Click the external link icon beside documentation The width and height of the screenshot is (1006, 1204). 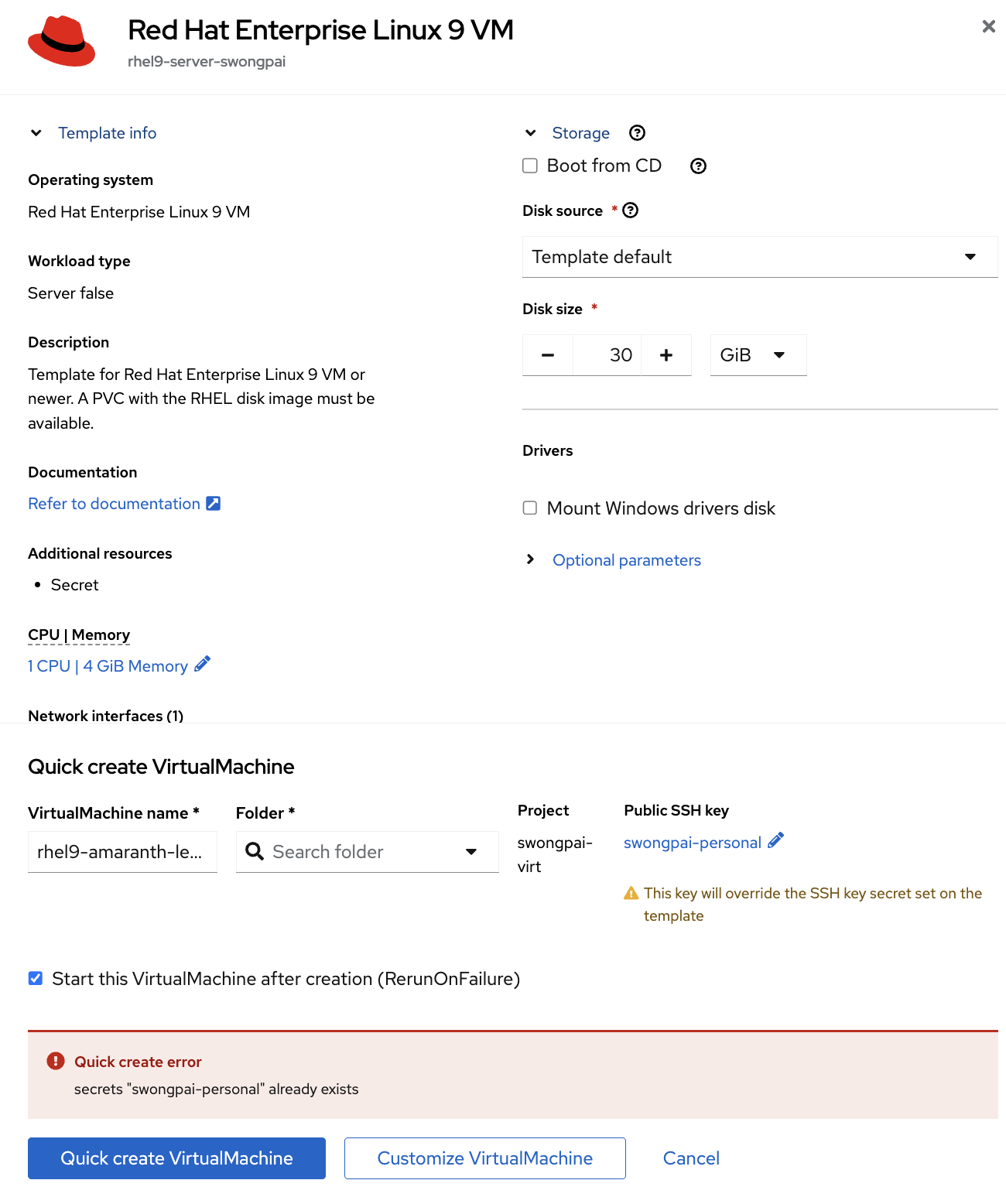[x=214, y=504]
